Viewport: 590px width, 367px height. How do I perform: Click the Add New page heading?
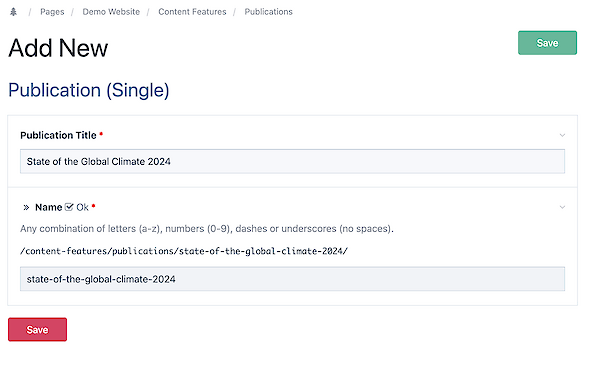[x=58, y=48]
